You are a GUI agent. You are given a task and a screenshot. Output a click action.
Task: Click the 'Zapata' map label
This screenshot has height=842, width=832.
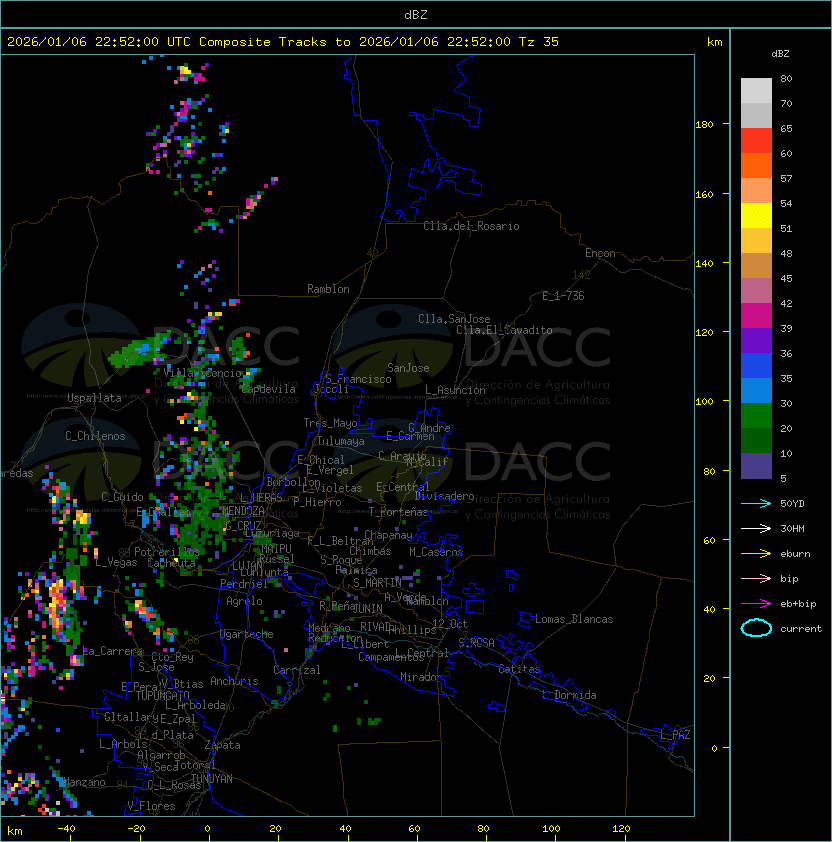[x=222, y=745]
